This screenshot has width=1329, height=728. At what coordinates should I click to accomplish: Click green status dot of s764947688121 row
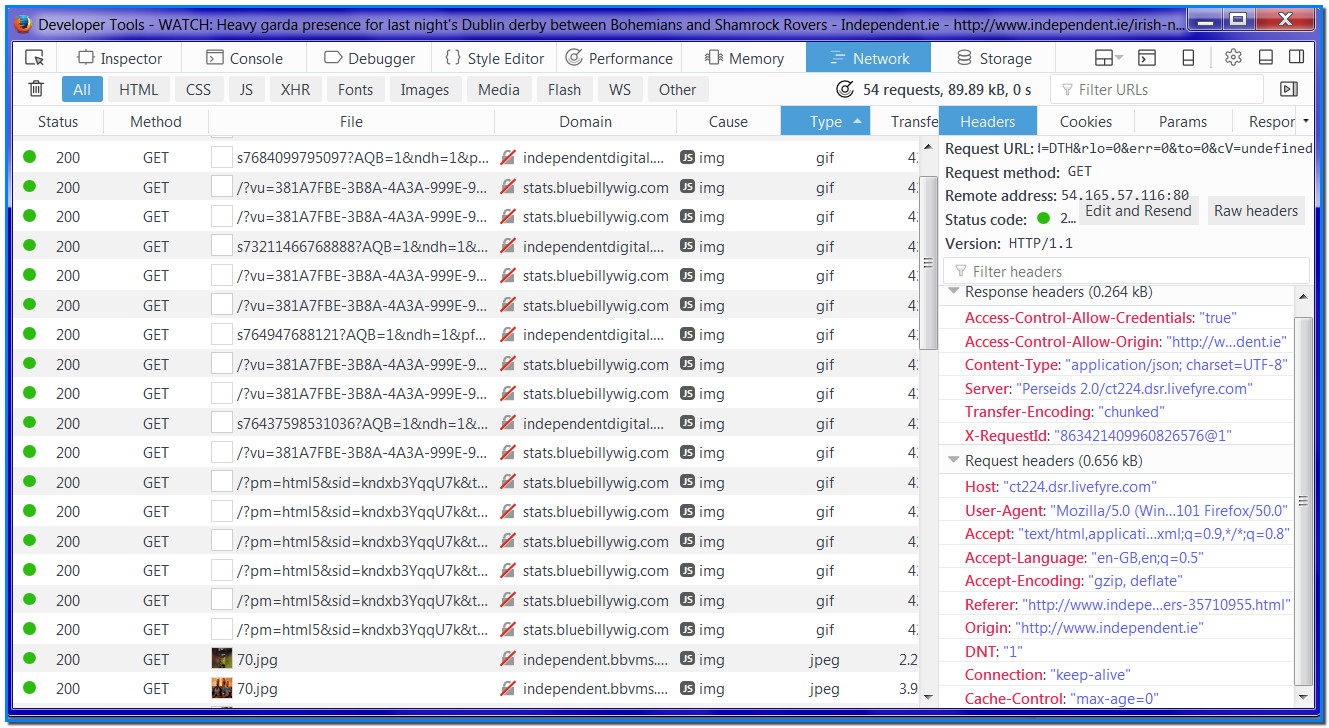(x=29, y=334)
